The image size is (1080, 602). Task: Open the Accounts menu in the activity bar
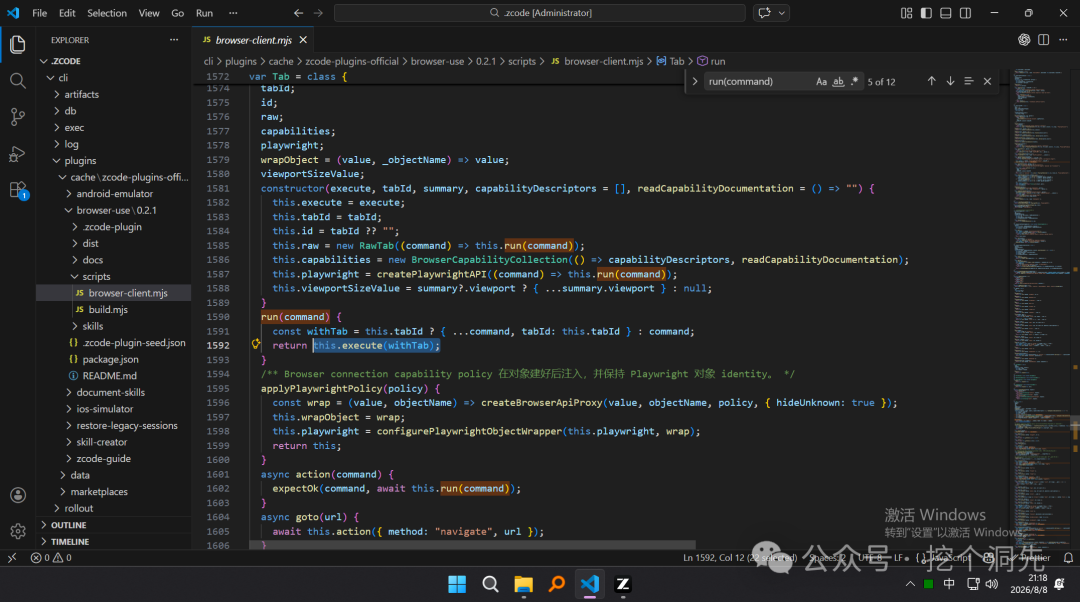pos(18,495)
